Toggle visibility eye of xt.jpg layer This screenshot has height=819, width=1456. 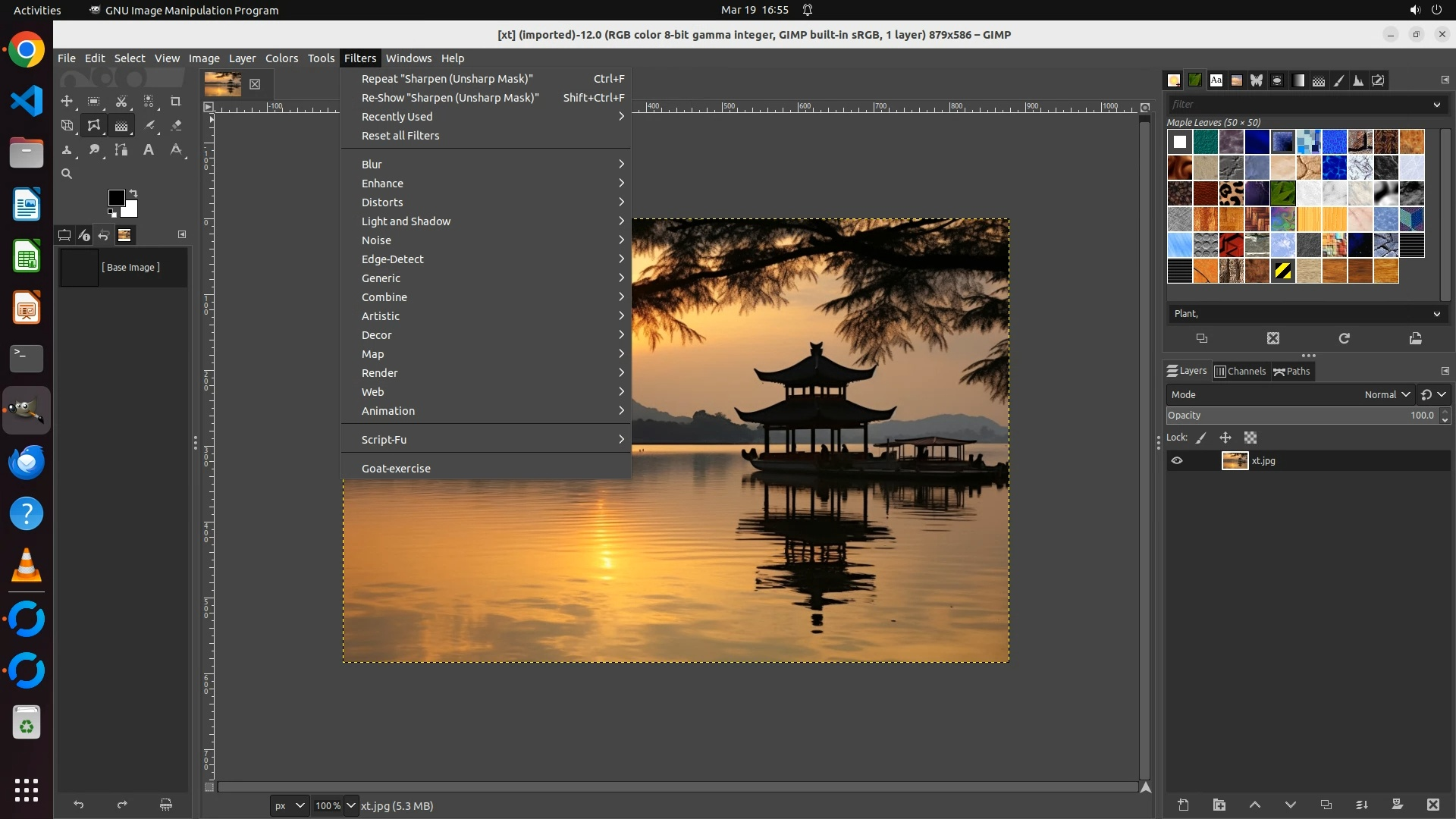tap(1177, 460)
